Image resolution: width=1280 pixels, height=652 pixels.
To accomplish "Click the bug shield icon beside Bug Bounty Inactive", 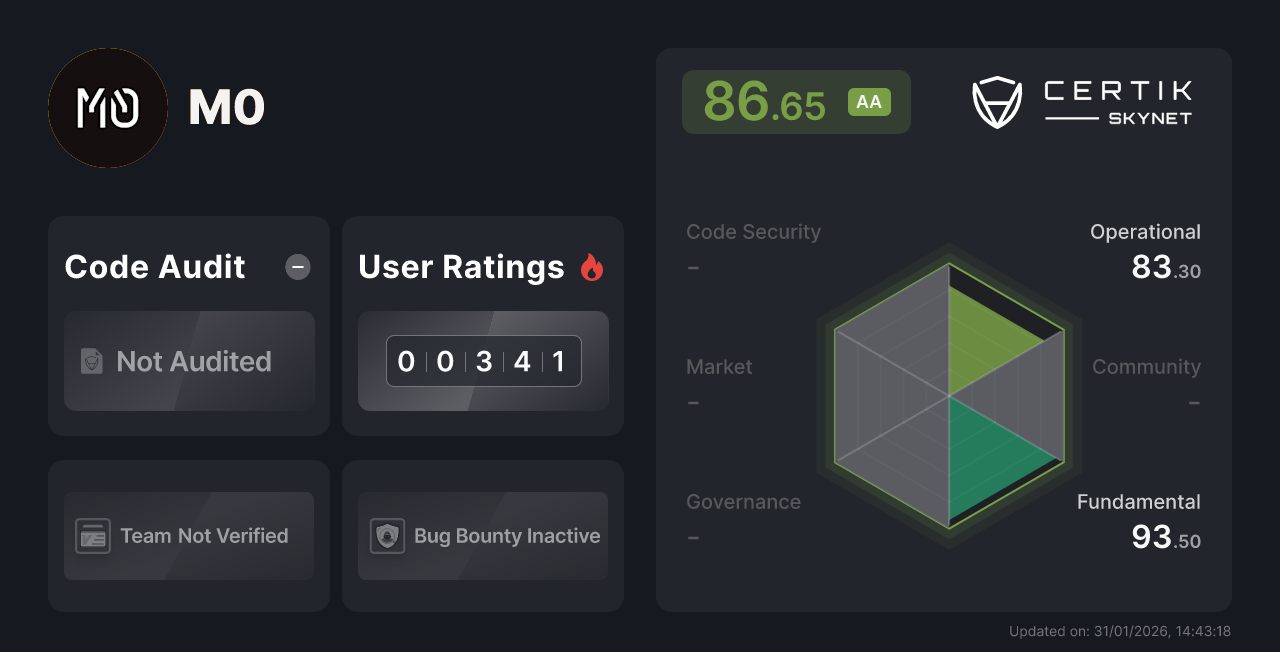I will [x=388, y=535].
